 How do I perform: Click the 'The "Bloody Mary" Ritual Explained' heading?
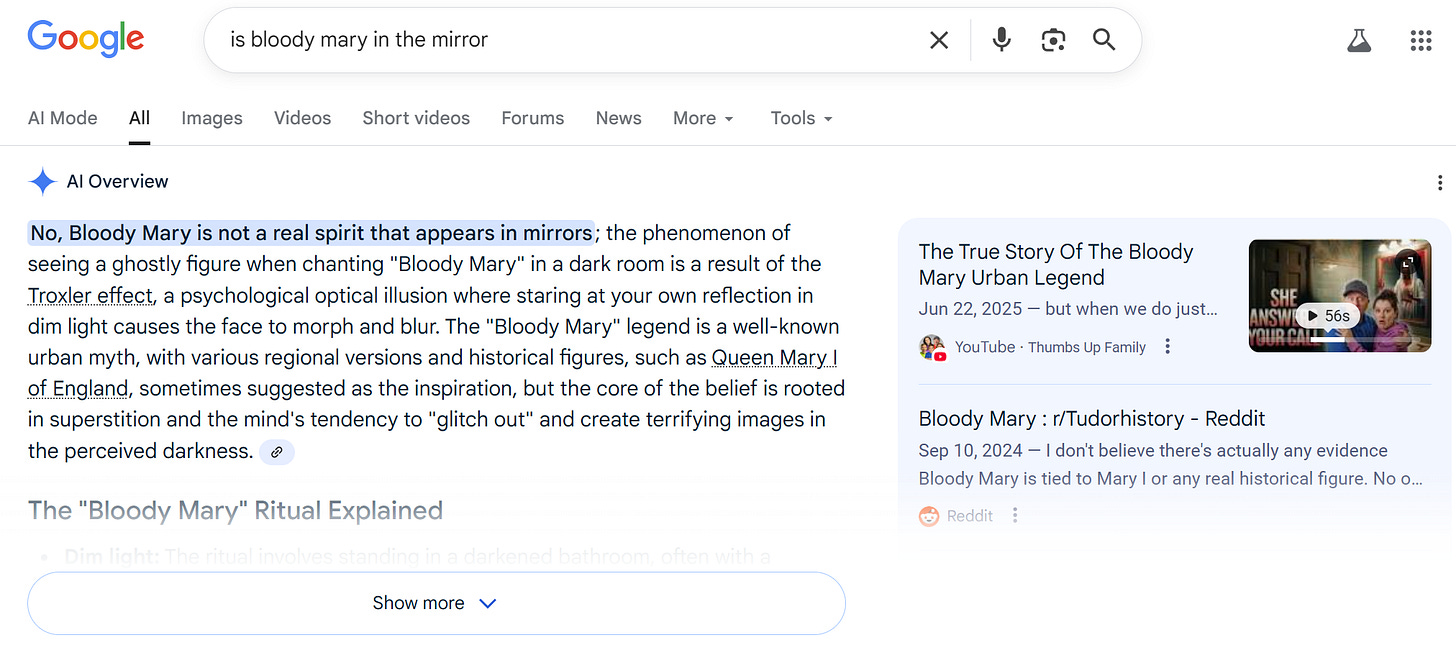click(235, 510)
